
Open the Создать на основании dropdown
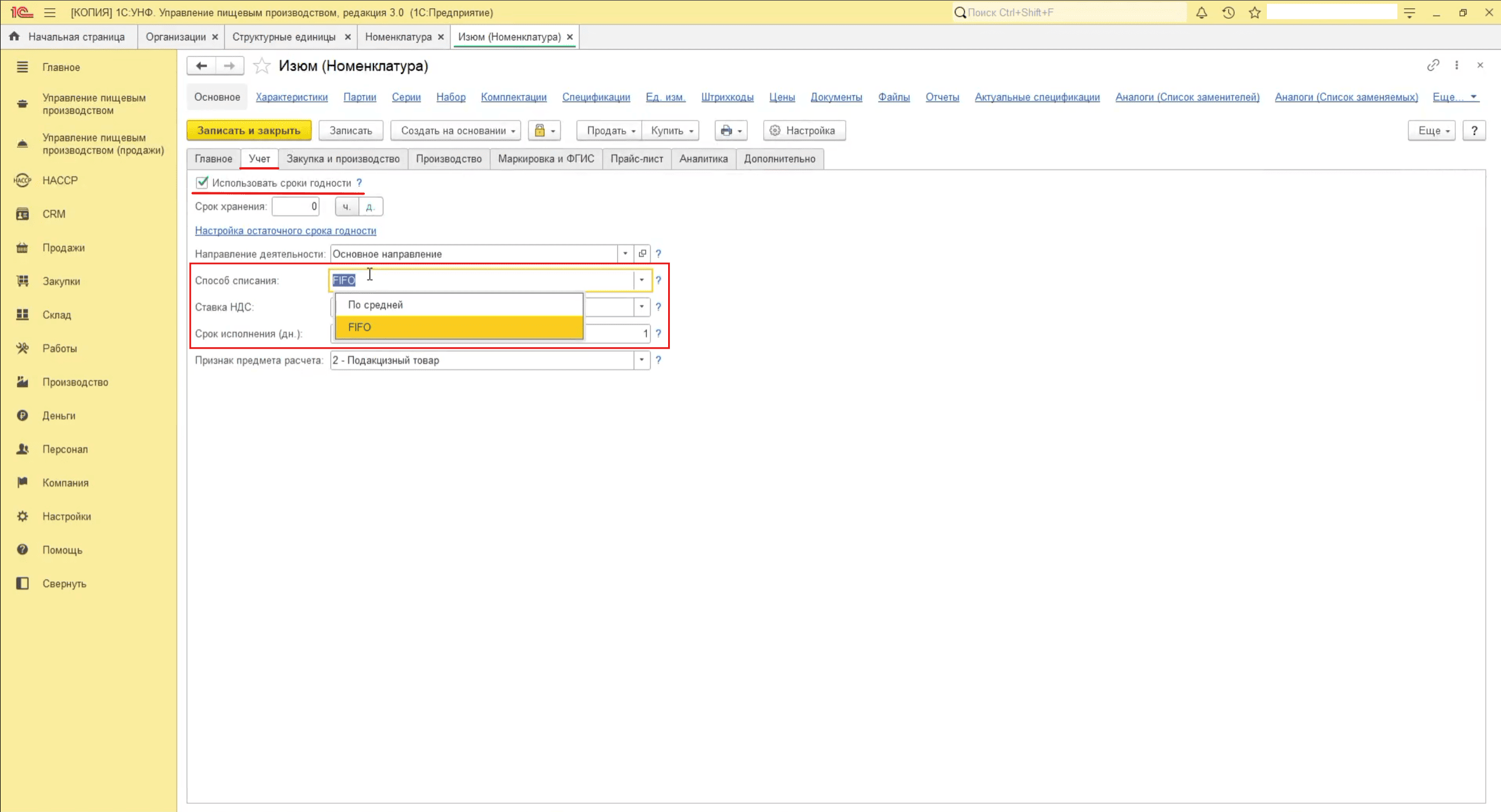pyautogui.click(x=456, y=130)
